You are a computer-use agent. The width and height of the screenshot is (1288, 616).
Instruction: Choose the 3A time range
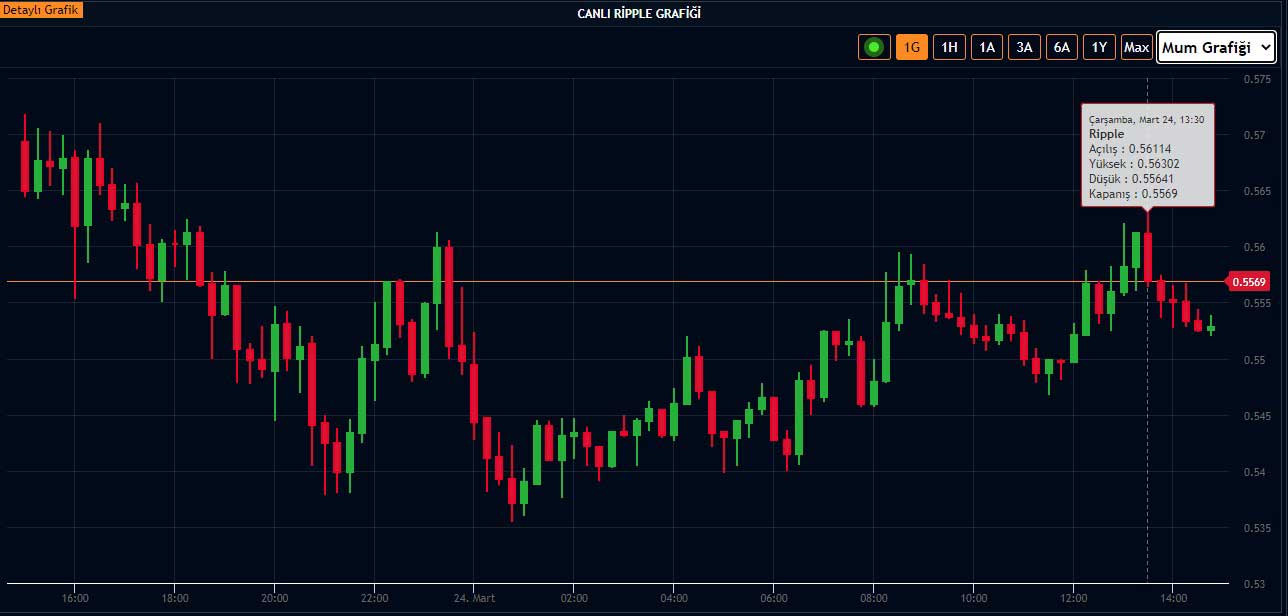pyautogui.click(x=1024, y=46)
